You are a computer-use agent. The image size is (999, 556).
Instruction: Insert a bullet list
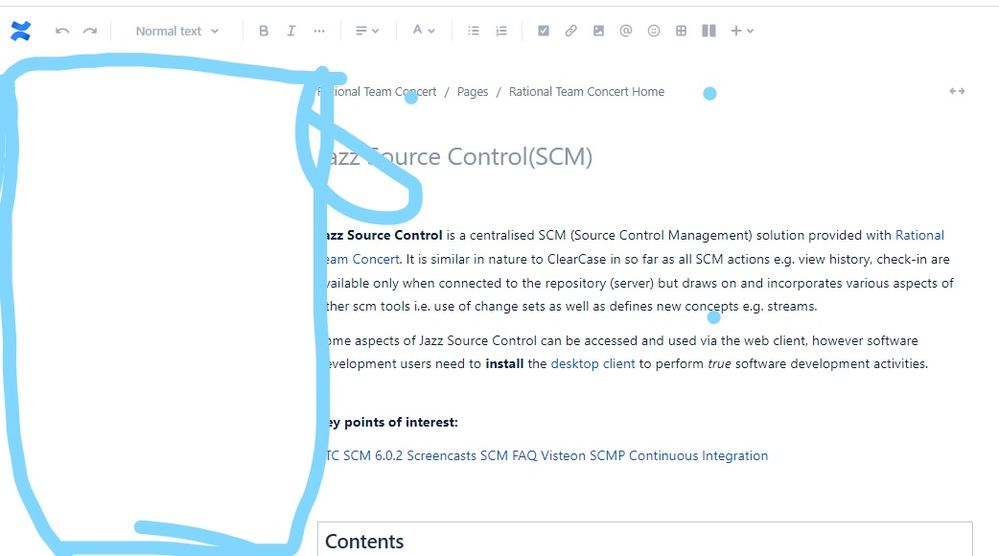pyautogui.click(x=473, y=31)
